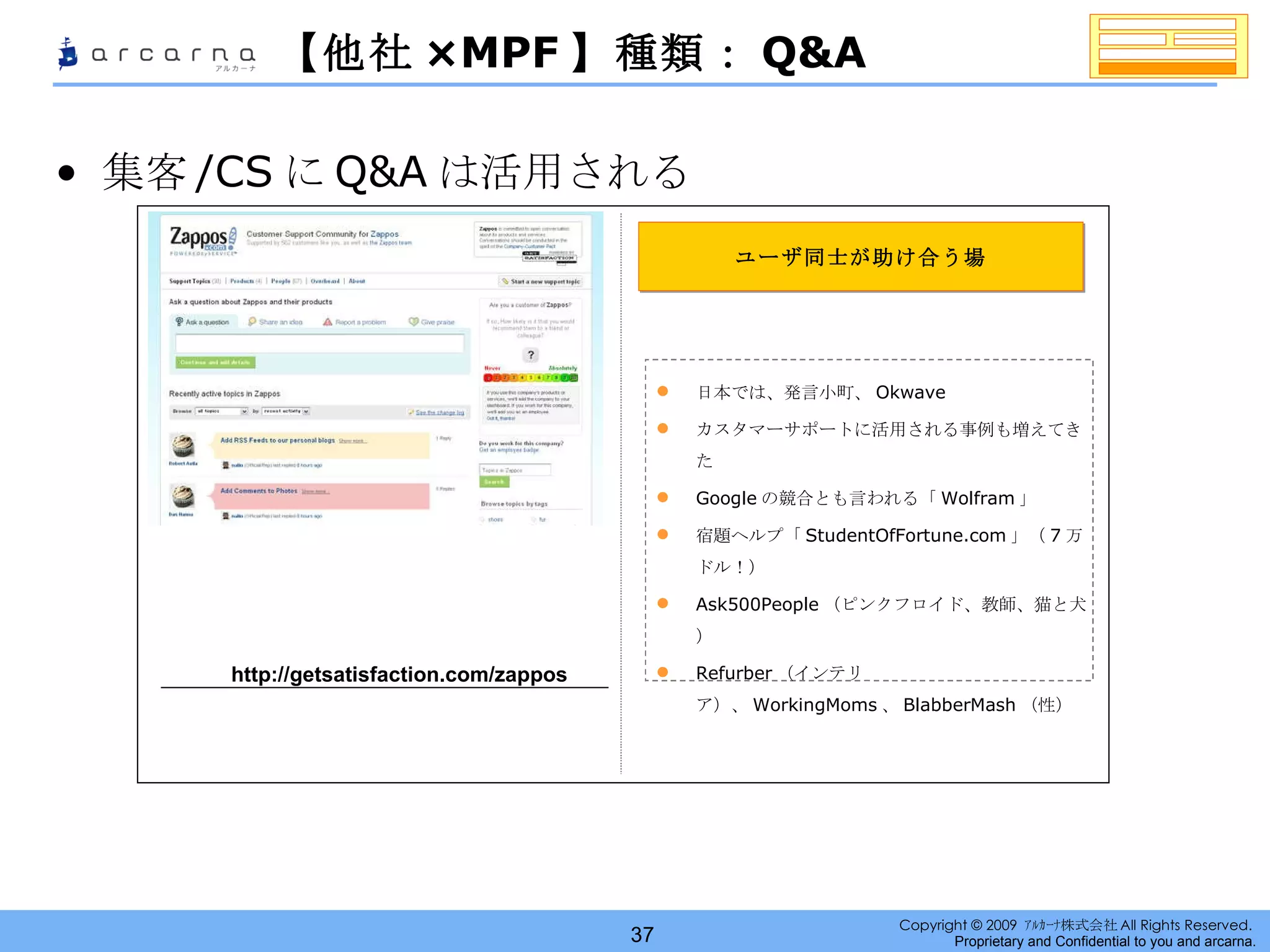Screen dimensions: 1270x952
Task: Click inside the question text field
Action: (x=319, y=343)
